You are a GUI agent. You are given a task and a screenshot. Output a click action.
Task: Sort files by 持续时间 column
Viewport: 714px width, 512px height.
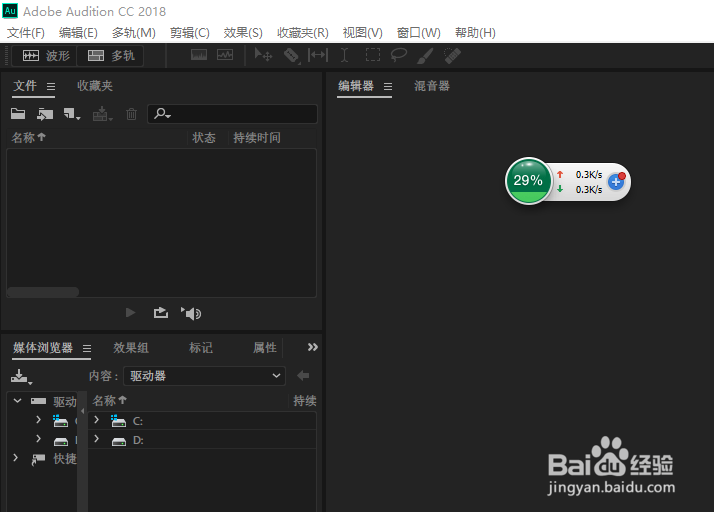pyautogui.click(x=257, y=138)
